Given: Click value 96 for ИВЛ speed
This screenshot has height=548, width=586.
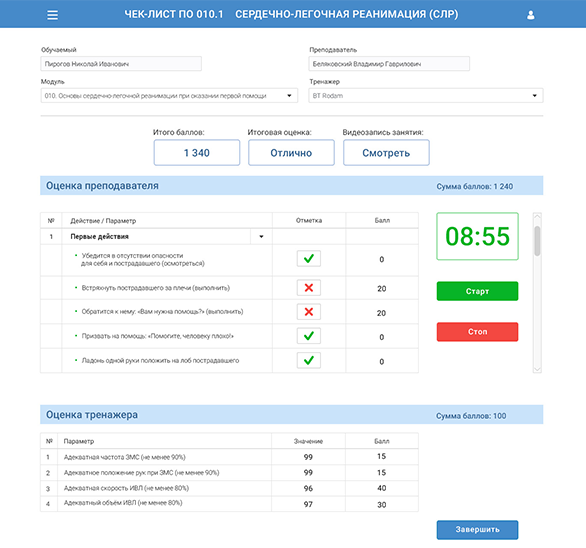Looking at the screenshot, I should point(308,489).
